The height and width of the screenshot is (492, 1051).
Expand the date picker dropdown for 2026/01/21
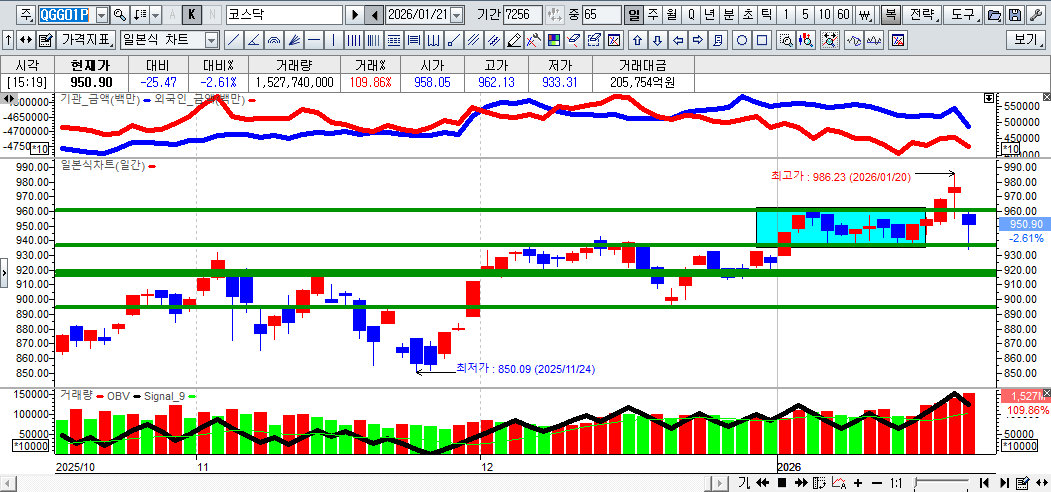457,15
